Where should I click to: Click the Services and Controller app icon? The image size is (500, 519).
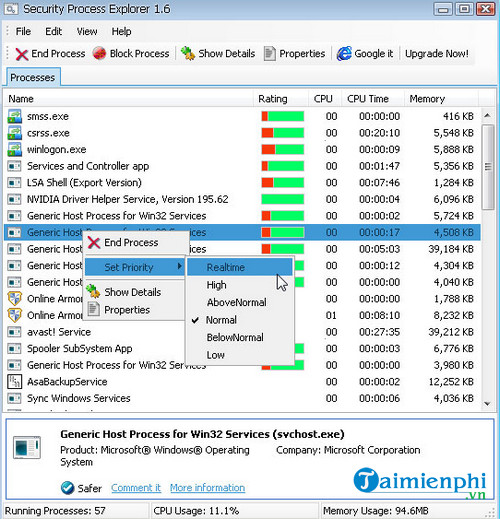click(x=14, y=166)
